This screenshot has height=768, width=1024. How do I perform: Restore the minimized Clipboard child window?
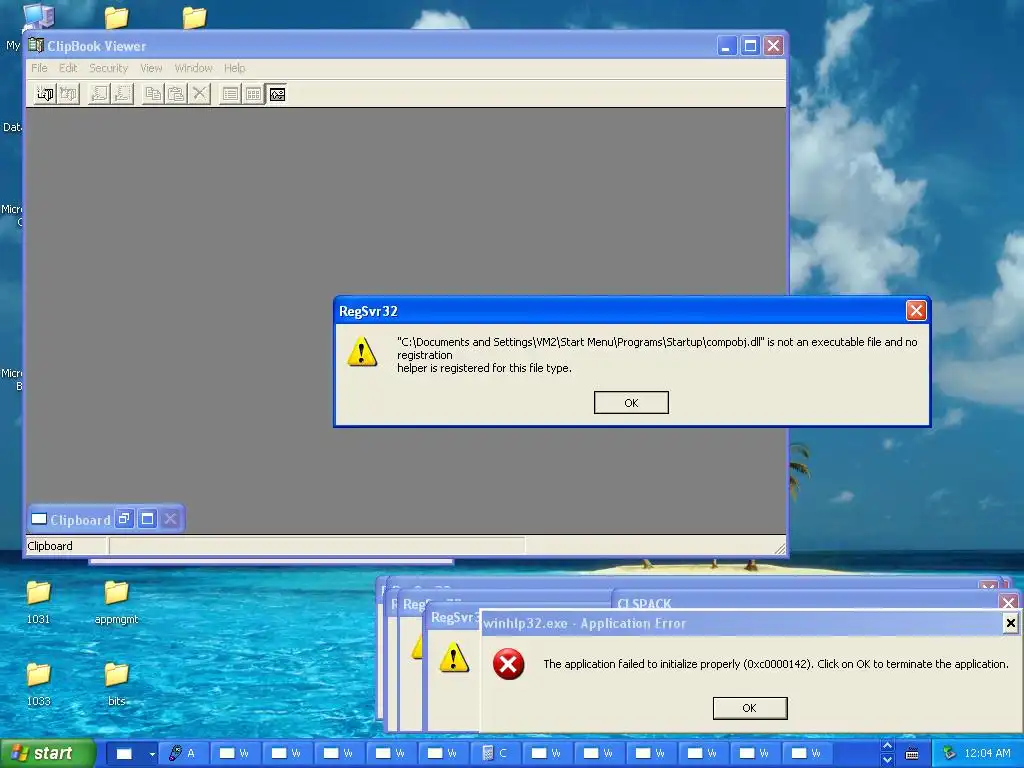[x=123, y=519]
